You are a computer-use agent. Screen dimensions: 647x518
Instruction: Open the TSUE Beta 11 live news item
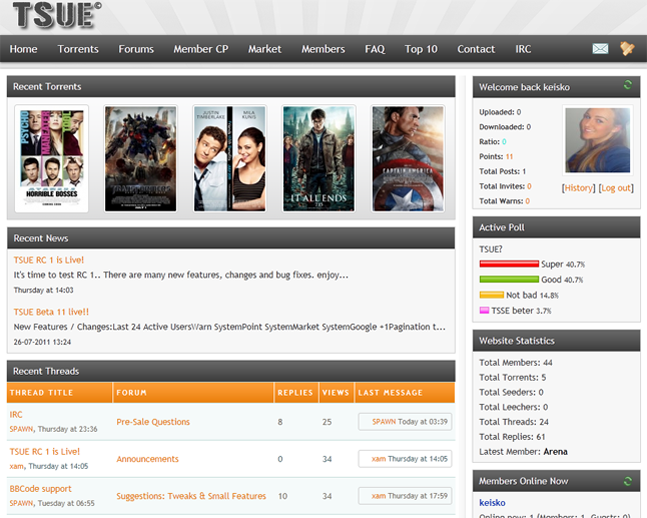click(x=51, y=312)
